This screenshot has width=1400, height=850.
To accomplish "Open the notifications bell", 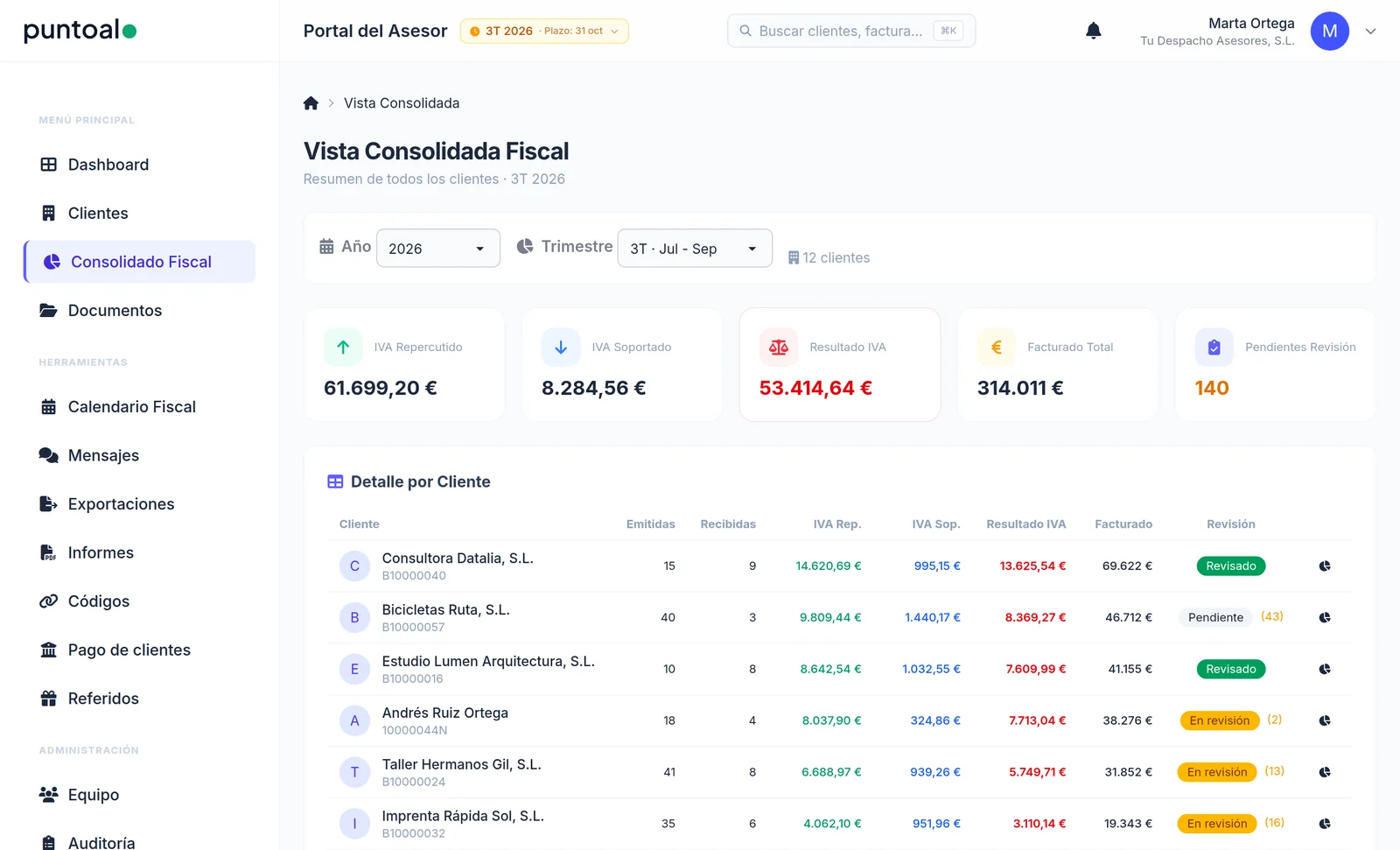I will point(1093,32).
